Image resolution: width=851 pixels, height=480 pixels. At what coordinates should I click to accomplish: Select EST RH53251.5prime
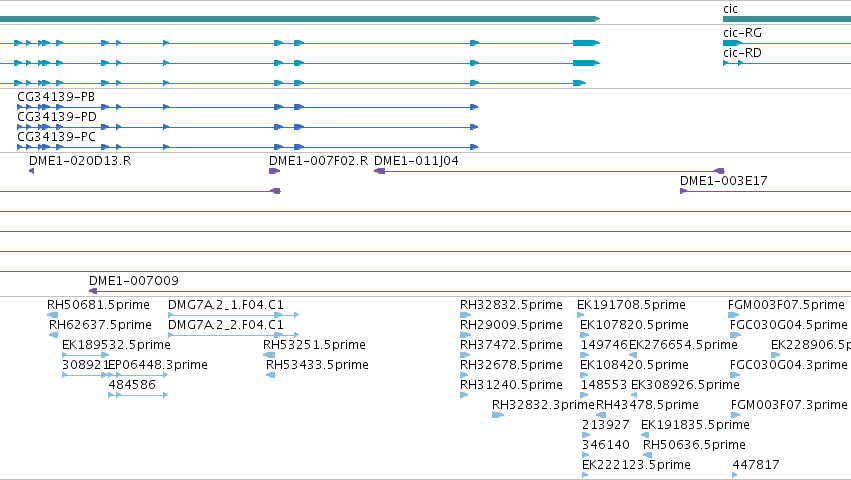pos(314,345)
